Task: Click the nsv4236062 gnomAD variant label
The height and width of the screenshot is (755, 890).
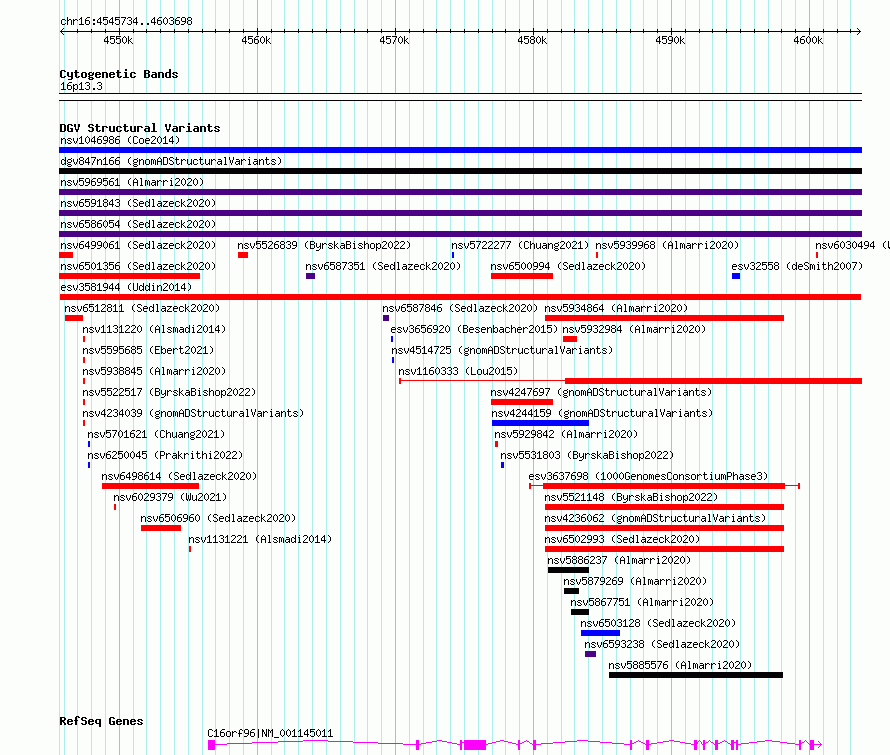Action: coord(655,518)
